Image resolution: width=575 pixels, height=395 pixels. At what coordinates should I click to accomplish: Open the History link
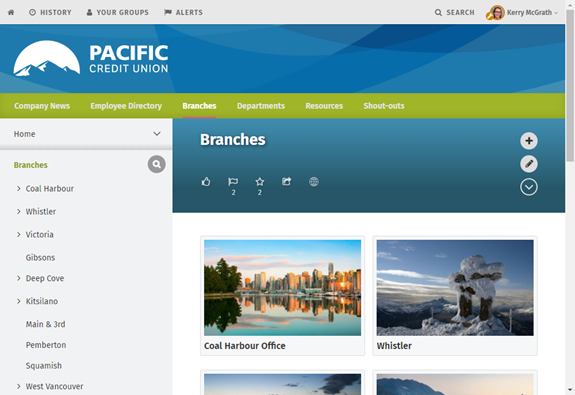(x=50, y=12)
